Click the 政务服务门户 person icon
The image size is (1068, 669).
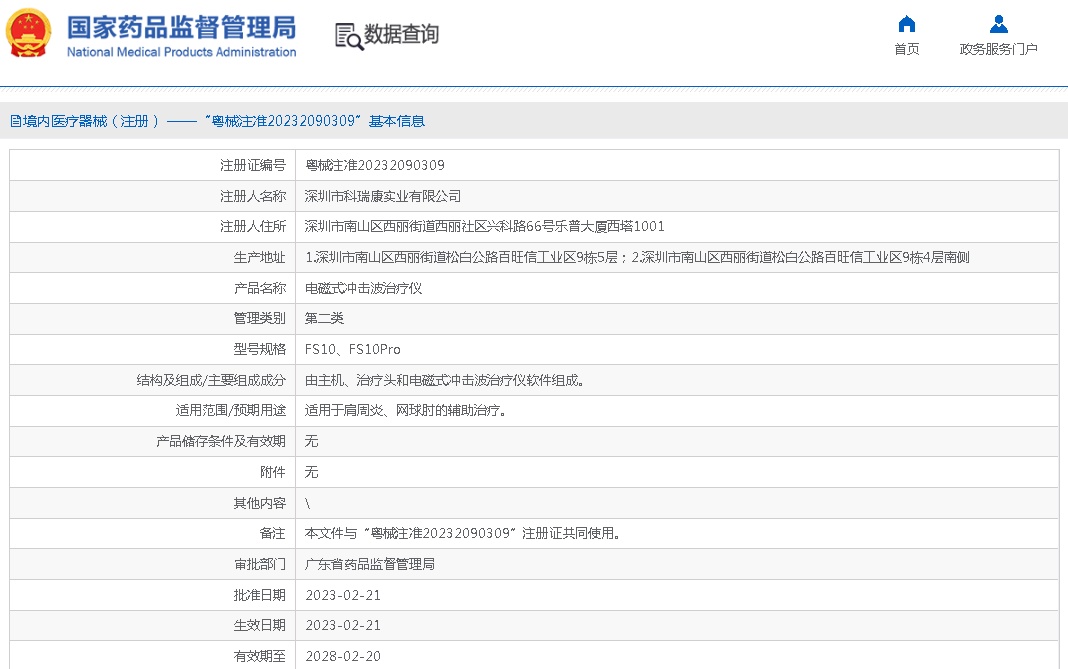point(998,24)
